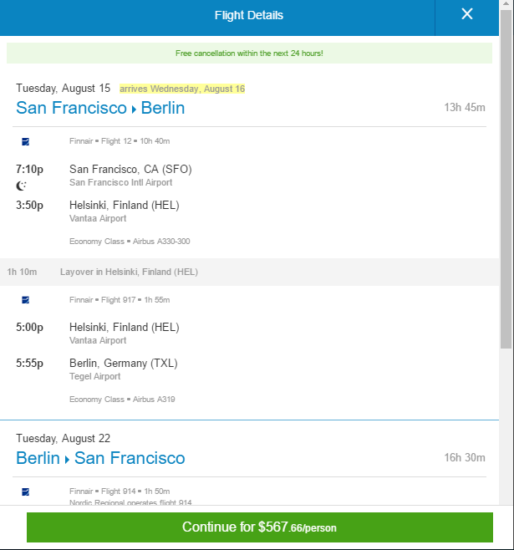Click the overnight moon icon below 7:10p
514x550 pixels.
coord(21,186)
